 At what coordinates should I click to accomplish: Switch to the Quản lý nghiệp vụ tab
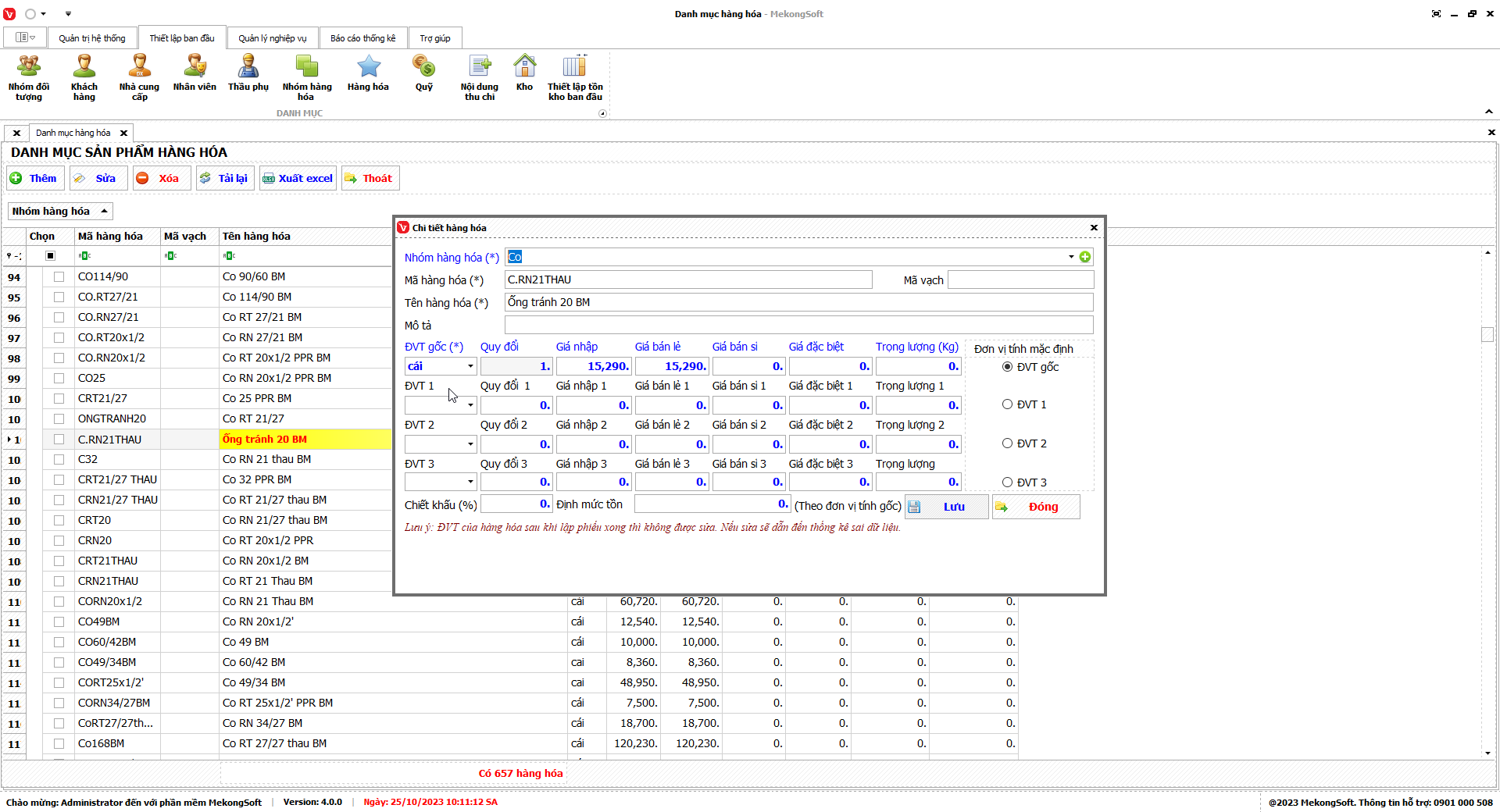(272, 38)
